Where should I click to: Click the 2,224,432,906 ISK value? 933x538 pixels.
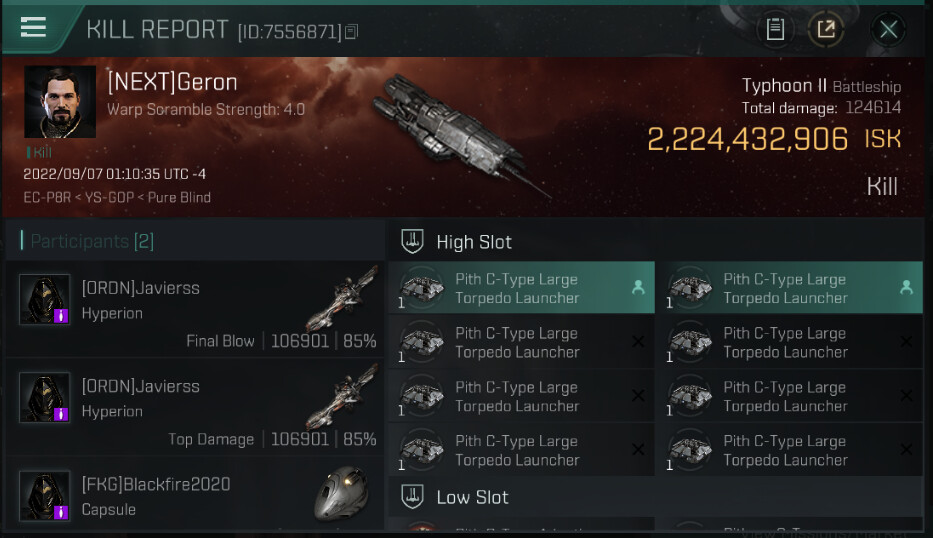point(747,139)
